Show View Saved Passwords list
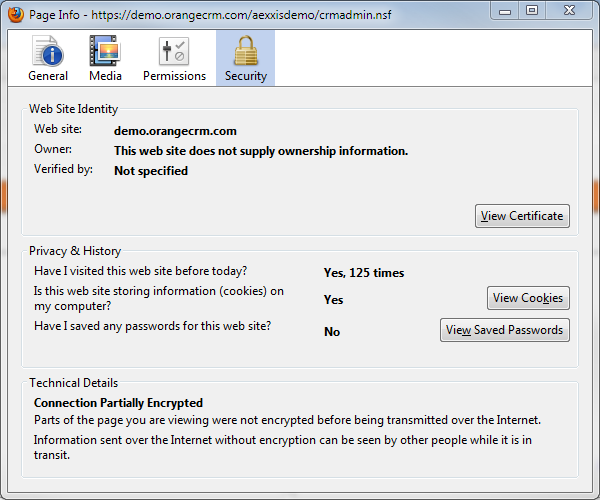Viewport: 600px width, 500px height. 505,330
